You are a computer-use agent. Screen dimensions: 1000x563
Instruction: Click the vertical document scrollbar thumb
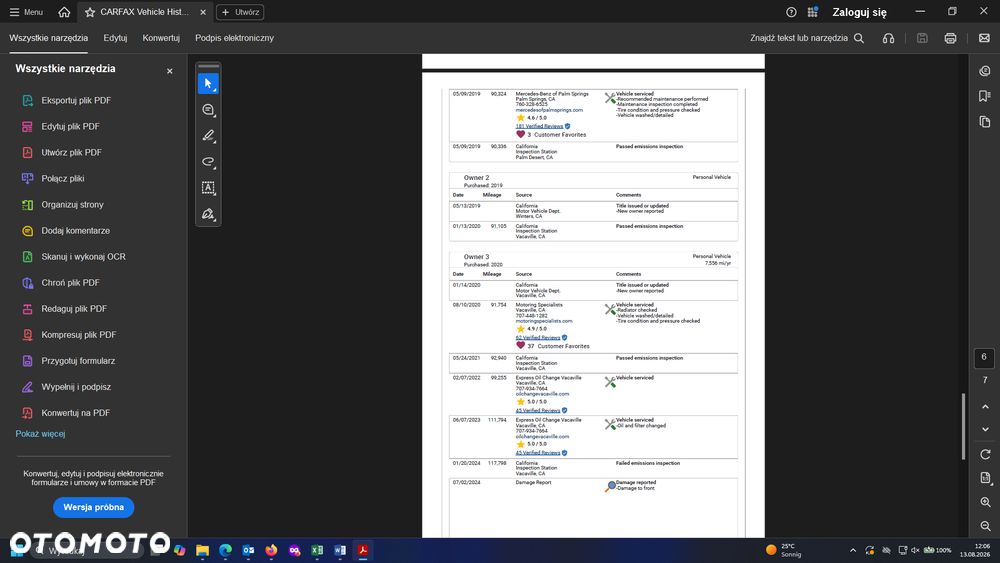click(x=963, y=426)
